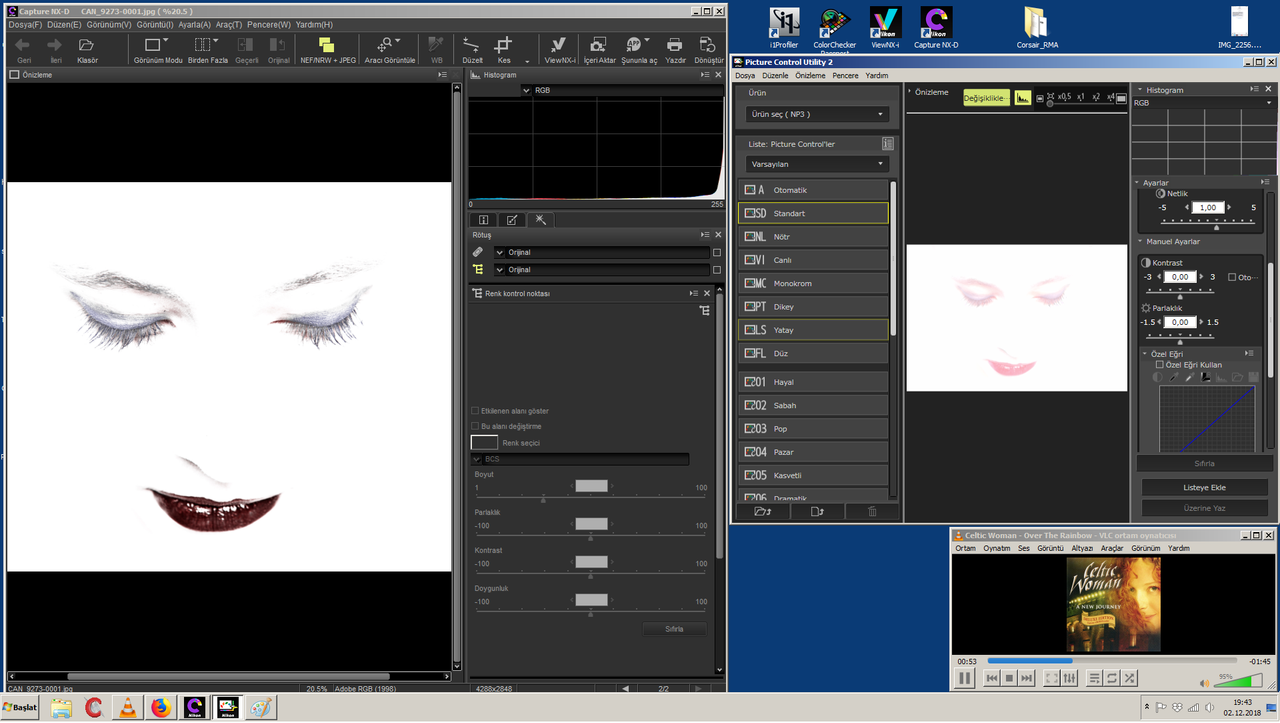
Task: Enable Etkilenen alanı göster checkbox
Action: point(475,411)
